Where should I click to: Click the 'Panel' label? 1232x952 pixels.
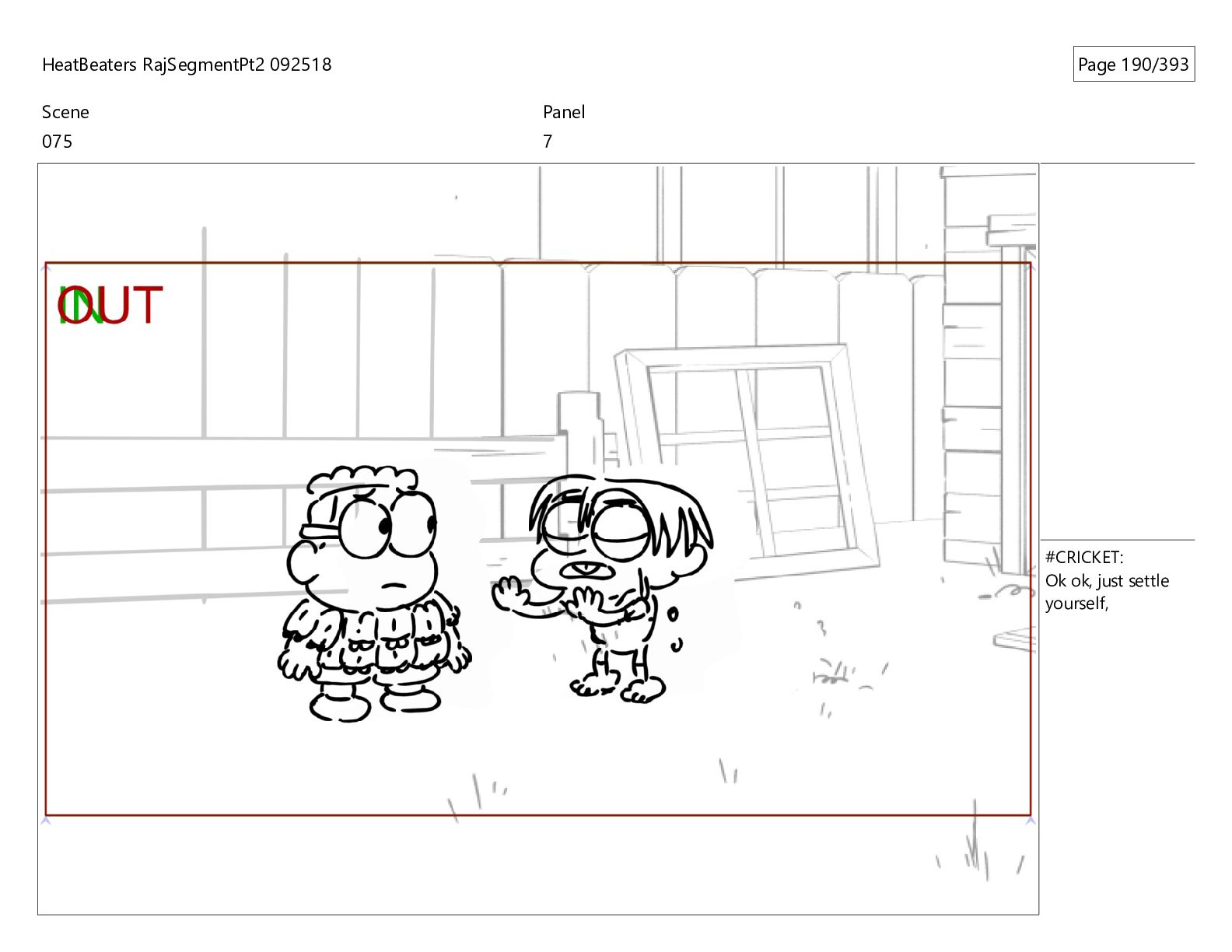(x=564, y=112)
